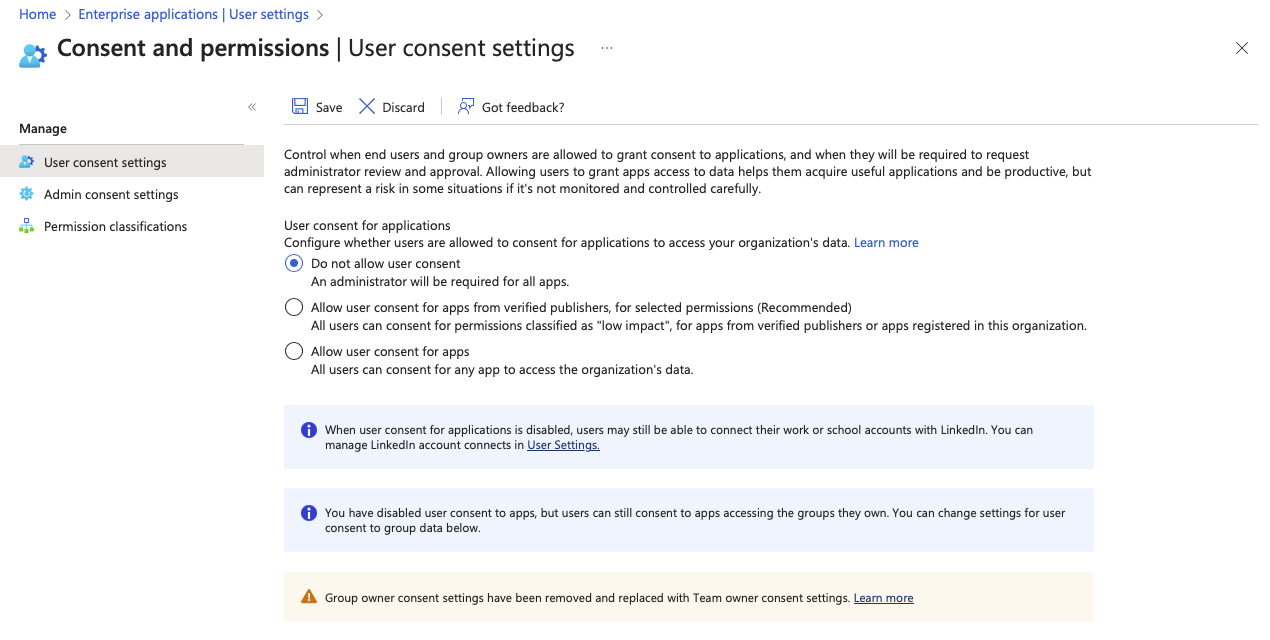Collapse the left navigation menu
This screenshot has width=1270, height=640.
coord(252,107)
